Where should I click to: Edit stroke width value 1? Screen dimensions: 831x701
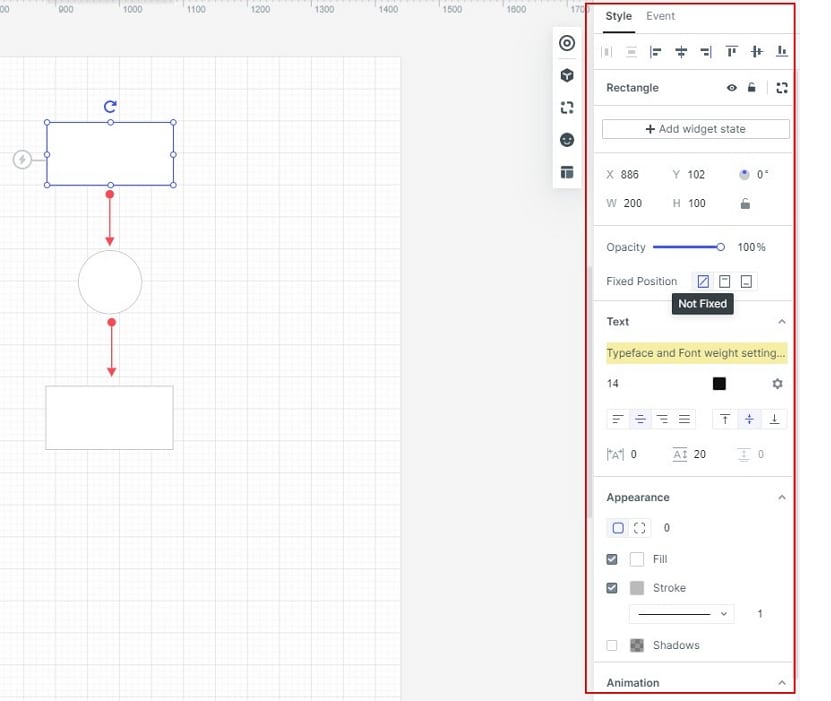click(760, 614)
